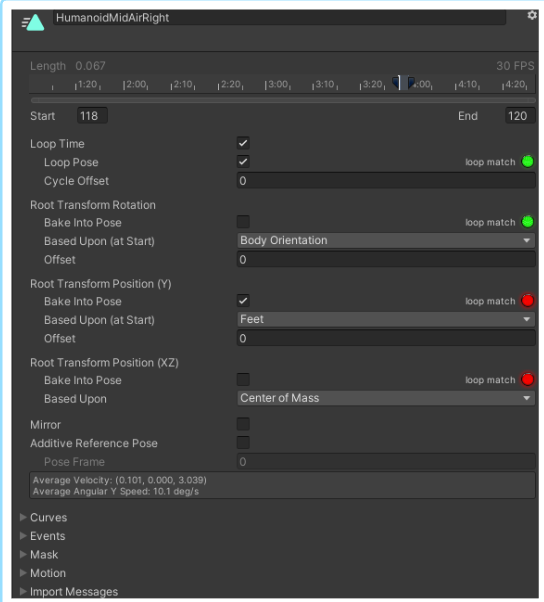This screenshot has height=602, width=544.
Task: Click the disabled Pose Frame field
Action: [386, 461]
